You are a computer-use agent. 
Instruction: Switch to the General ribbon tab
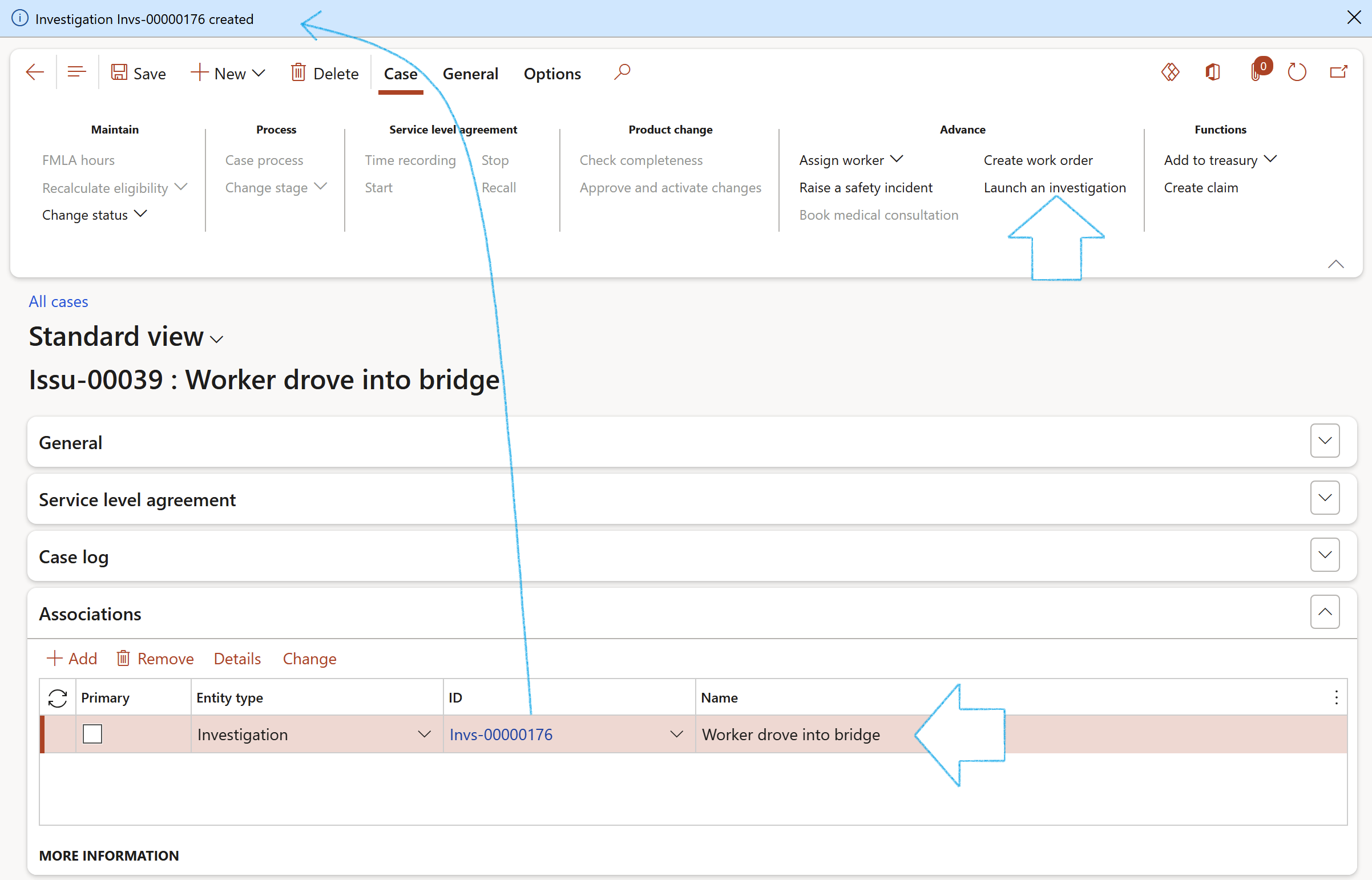[x=470, y=74]
